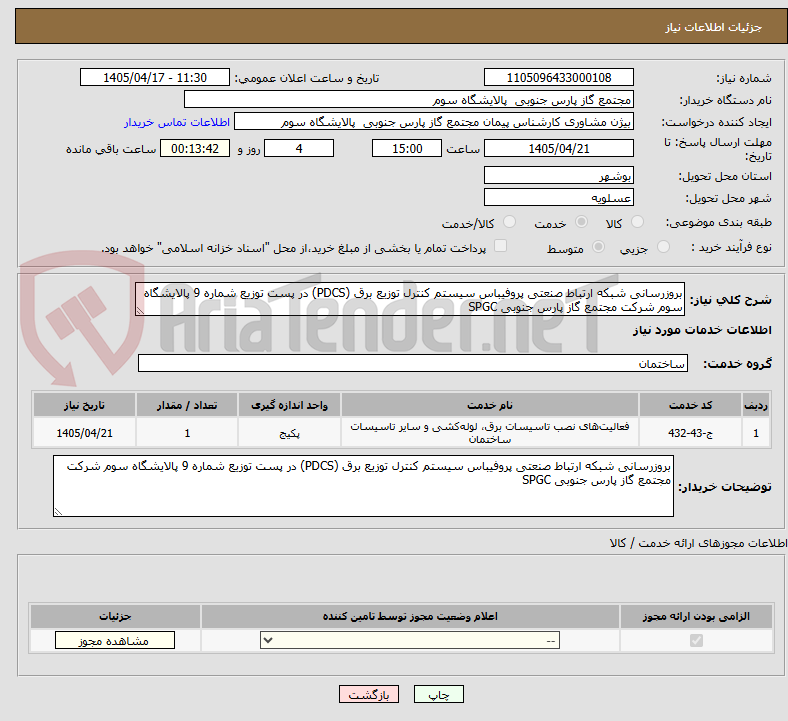
Task: Click the buyer organization name field
Action: pyautogui.click(x=409, y=99)
